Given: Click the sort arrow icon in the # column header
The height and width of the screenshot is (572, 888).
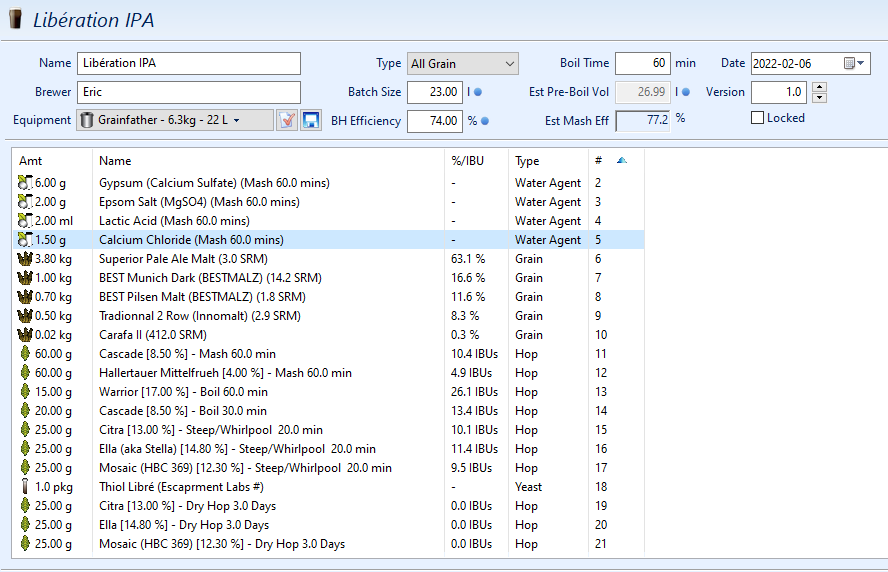Looking at the screenshot, I should pyautogui.click(x=622, y=160).
